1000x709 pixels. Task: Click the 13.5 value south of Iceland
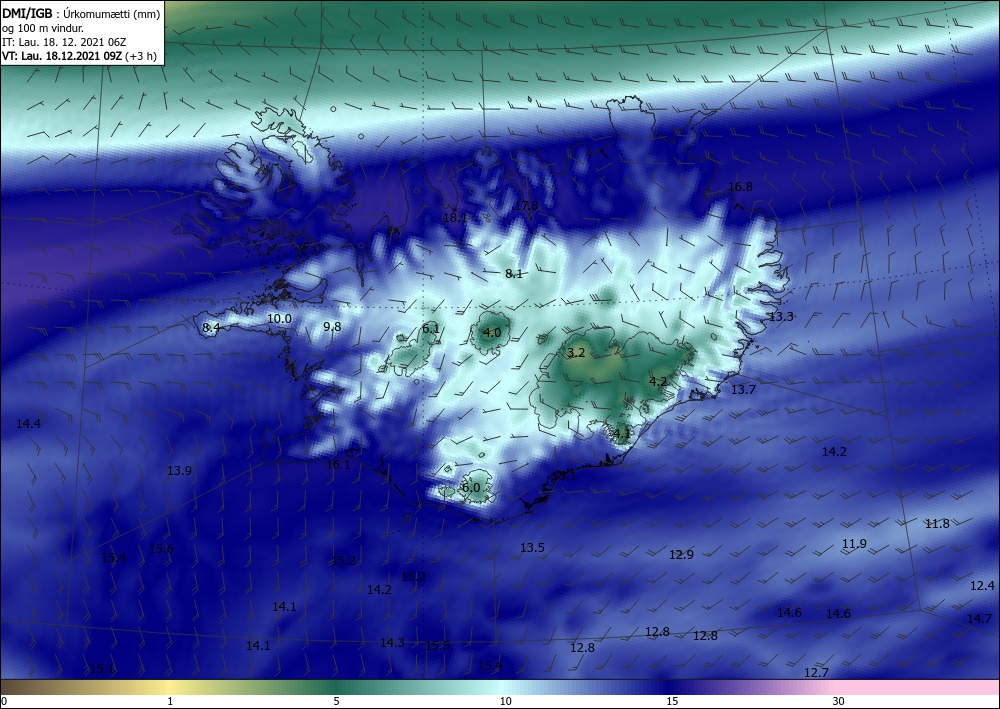[x=533, y=548]
